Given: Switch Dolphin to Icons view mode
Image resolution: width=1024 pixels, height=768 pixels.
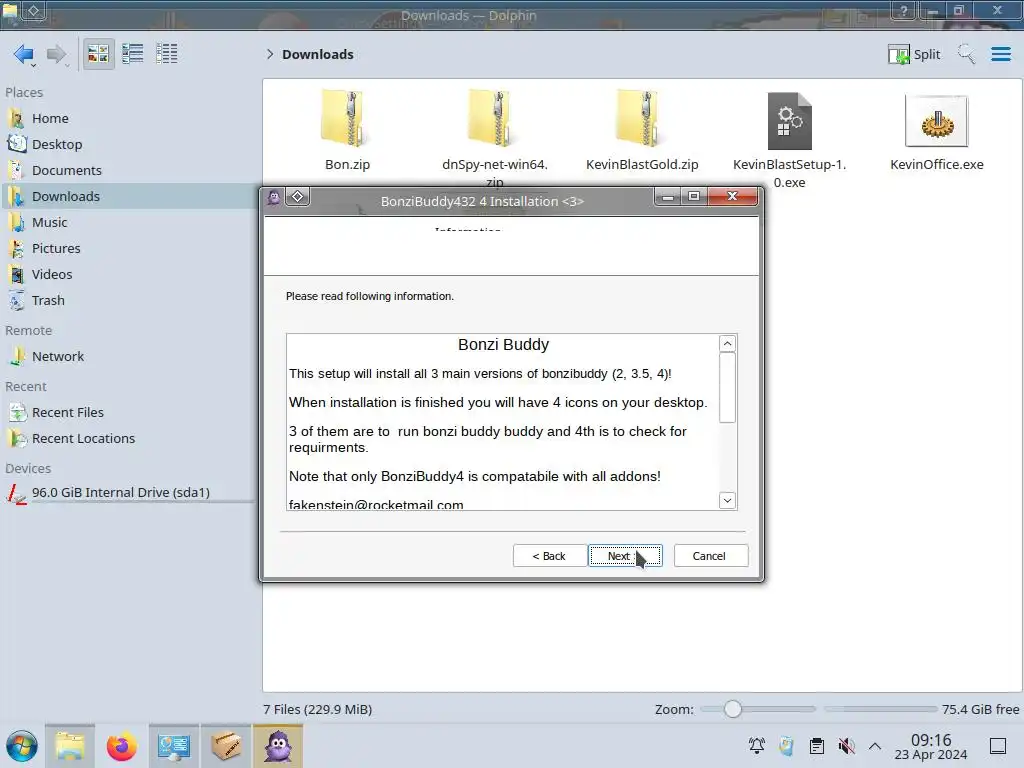Looking at the screenshot, I should pos(98,54).
